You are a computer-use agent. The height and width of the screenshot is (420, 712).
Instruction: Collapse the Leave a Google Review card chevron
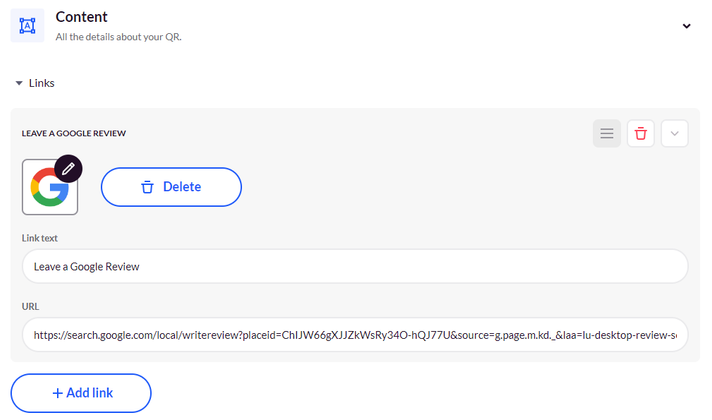[675, 133]
